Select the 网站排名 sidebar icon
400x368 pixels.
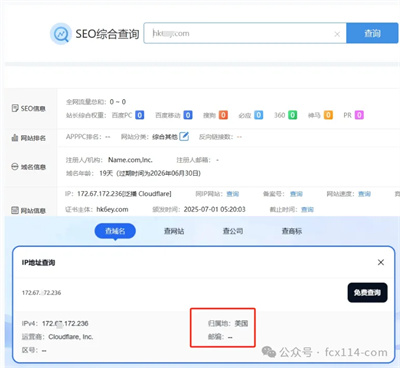click(15, 137)
